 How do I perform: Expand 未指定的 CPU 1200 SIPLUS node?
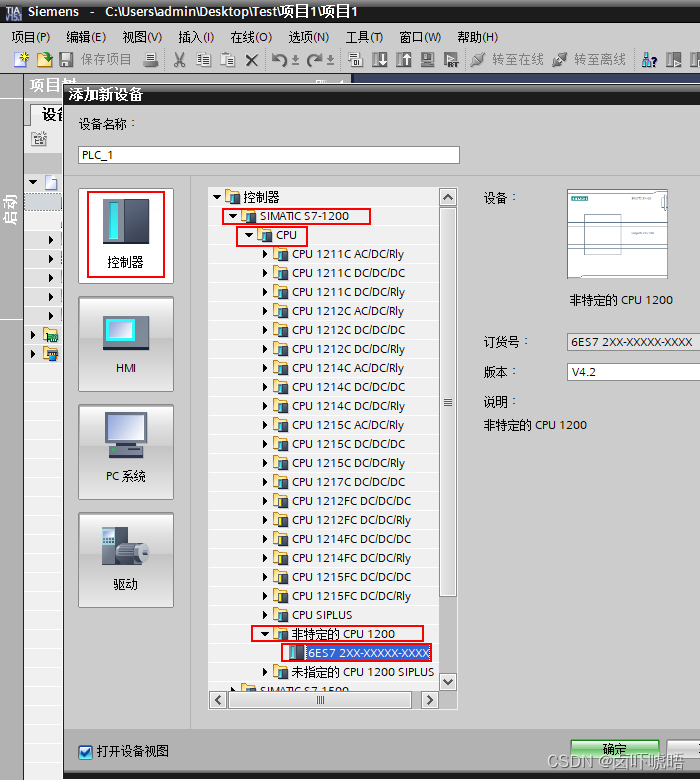point(265,672)
